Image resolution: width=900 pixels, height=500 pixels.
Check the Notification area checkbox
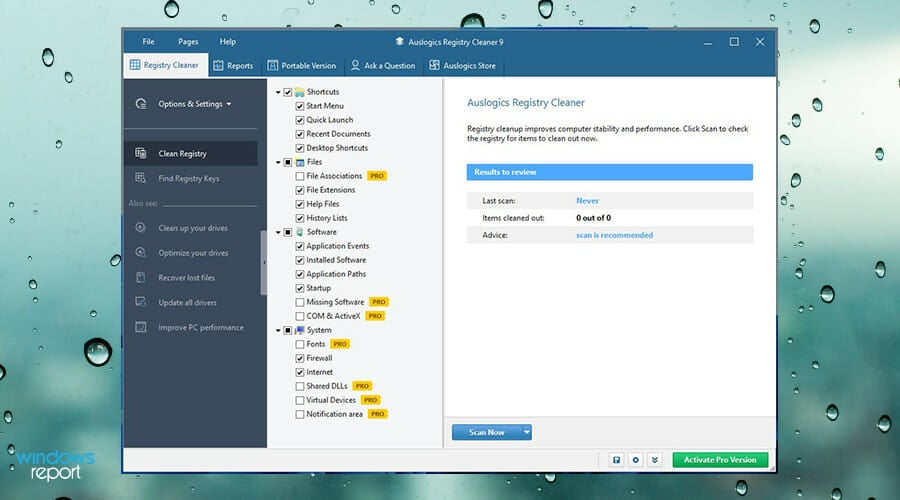coord(300,414)
